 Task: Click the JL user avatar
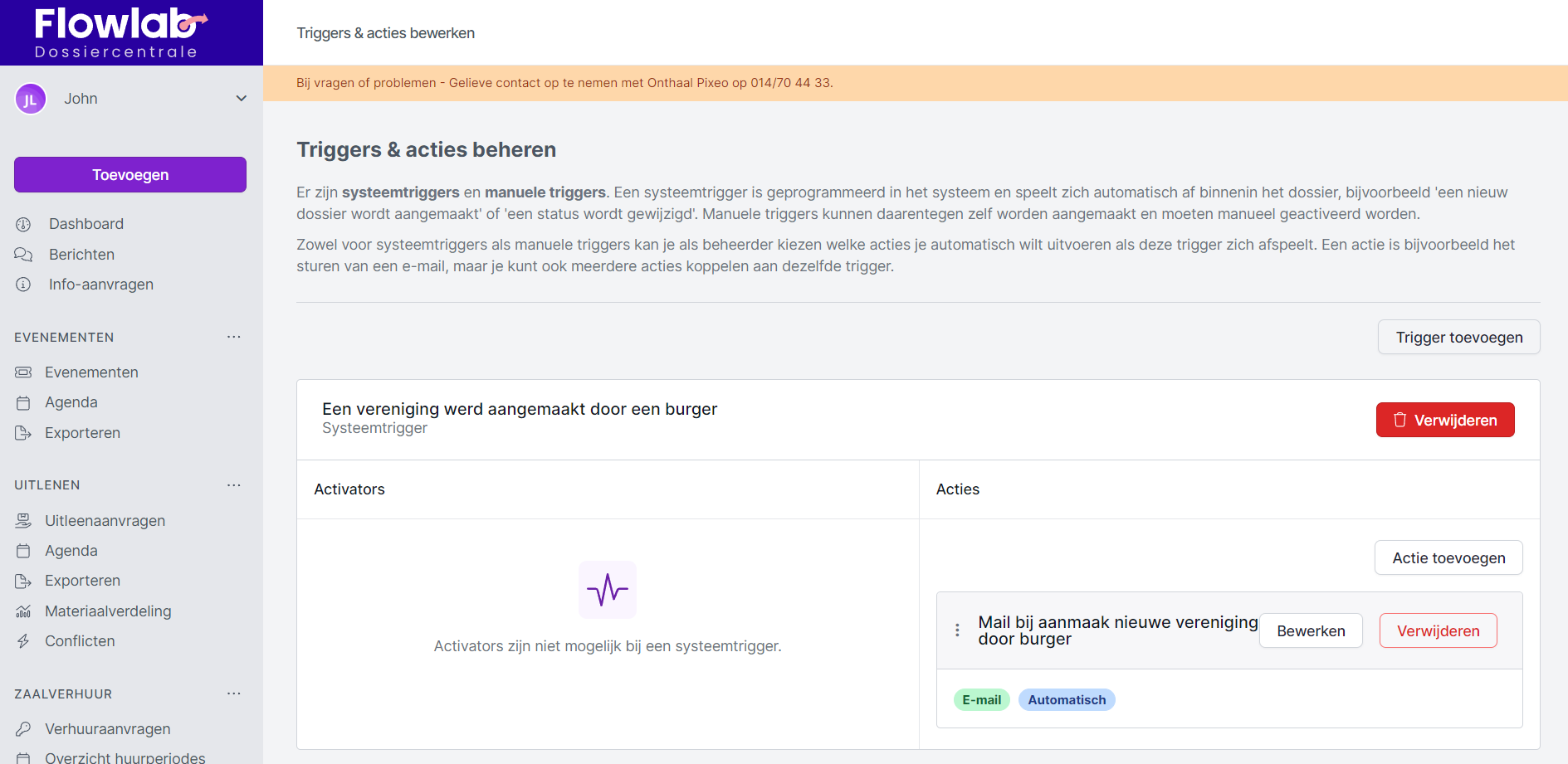(31, 100)
